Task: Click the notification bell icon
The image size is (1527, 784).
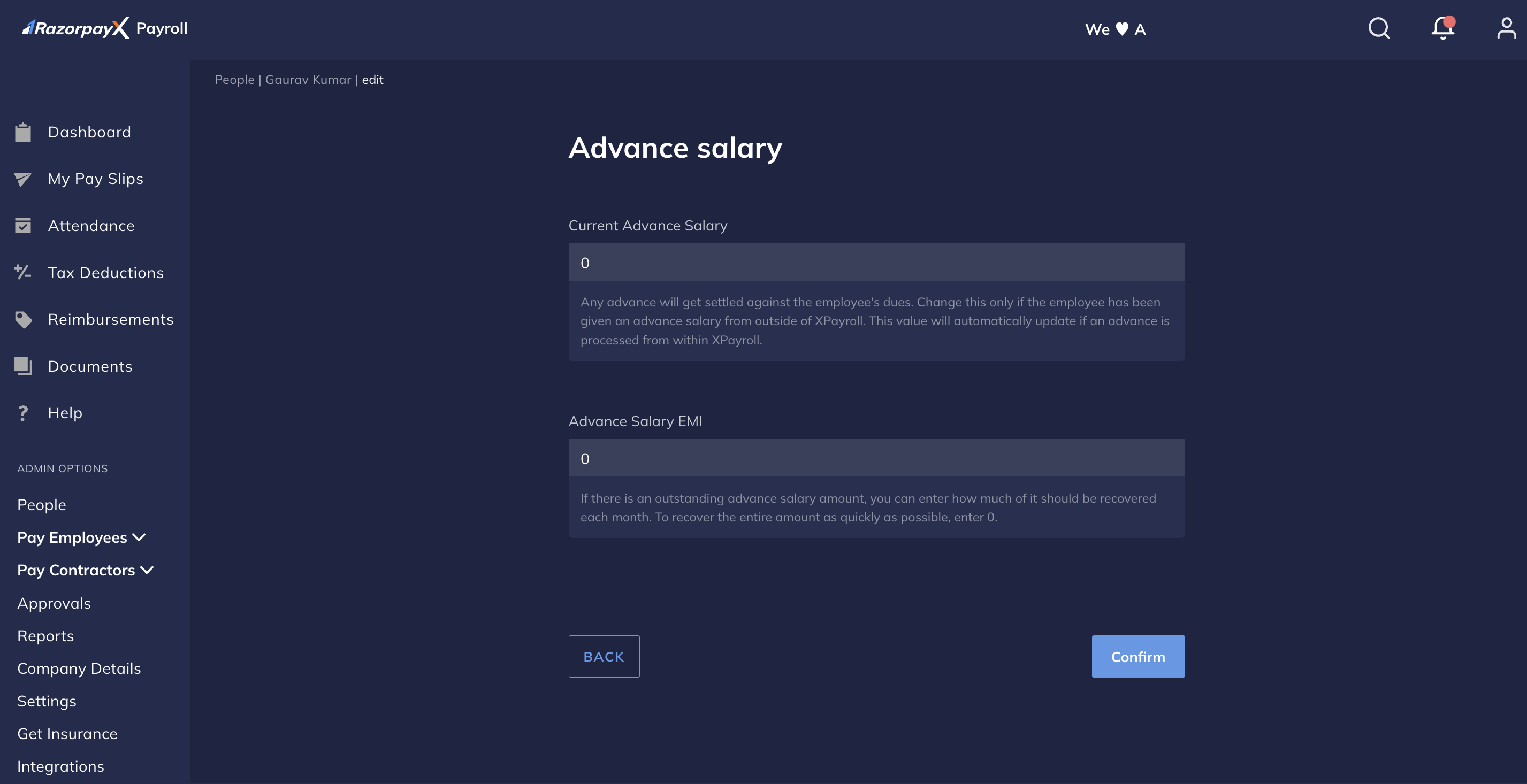Action: point(1444,28)
